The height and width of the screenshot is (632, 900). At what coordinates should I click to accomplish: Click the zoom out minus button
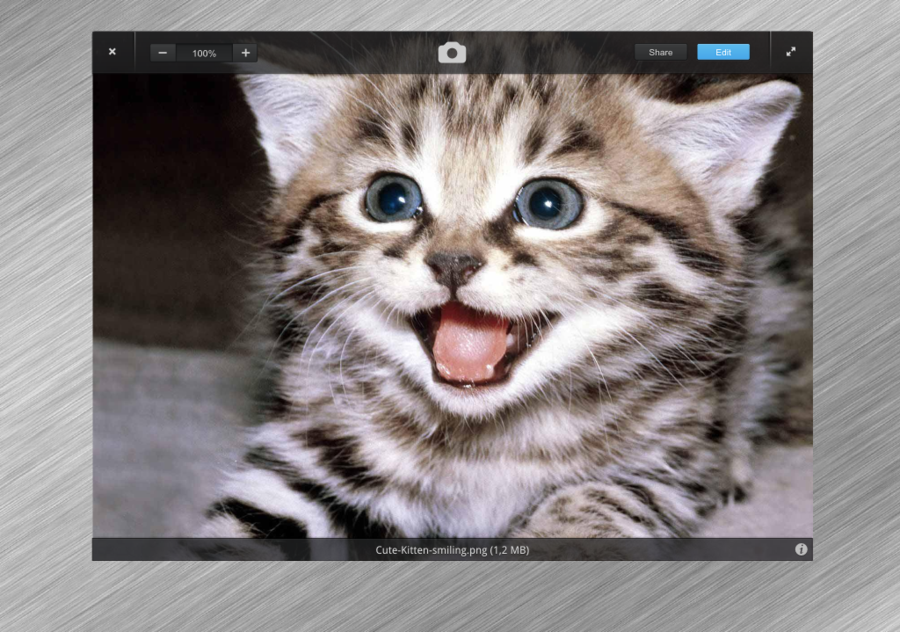click(x=163, y=53)
